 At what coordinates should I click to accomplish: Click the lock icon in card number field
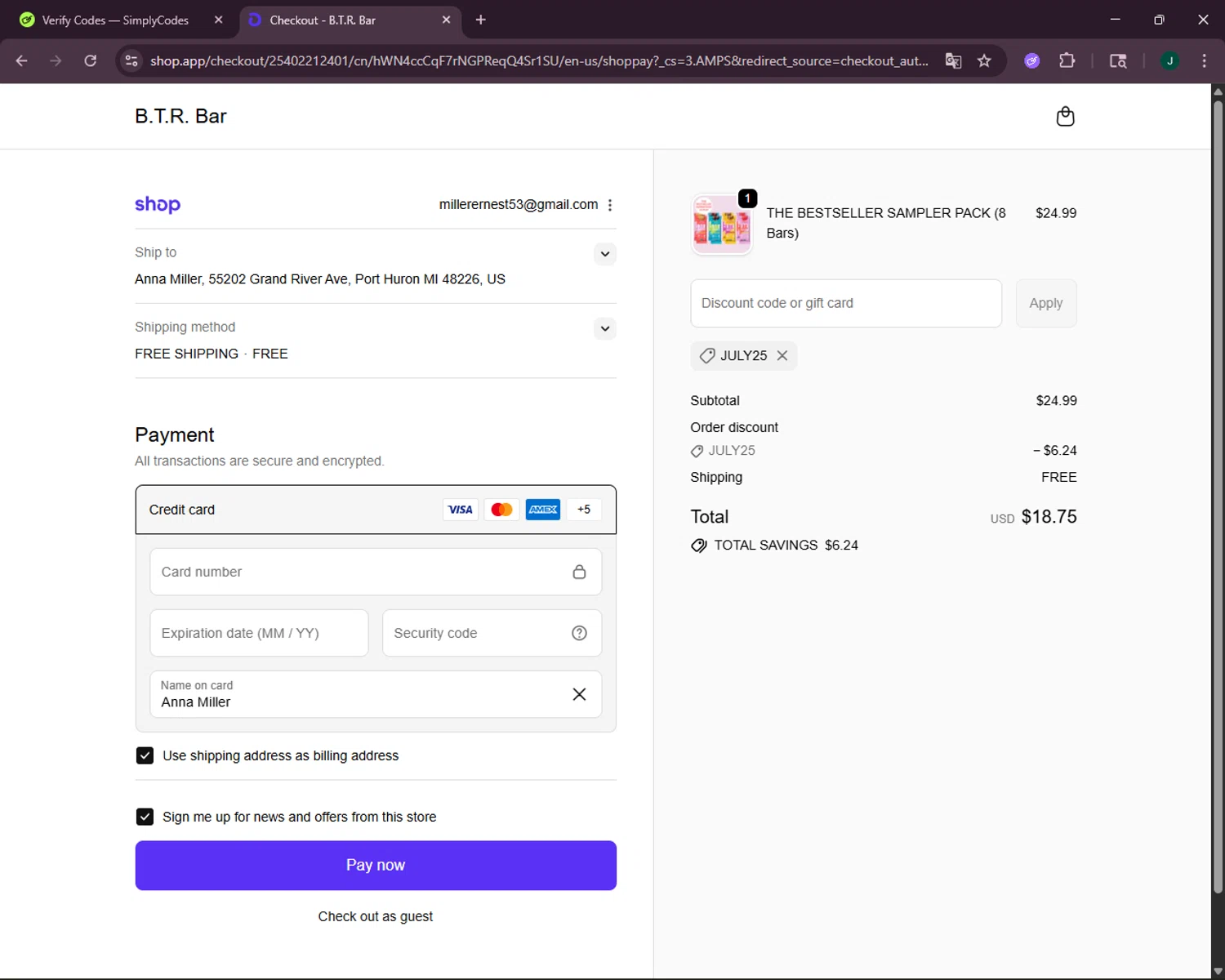(x=579, y=572)
